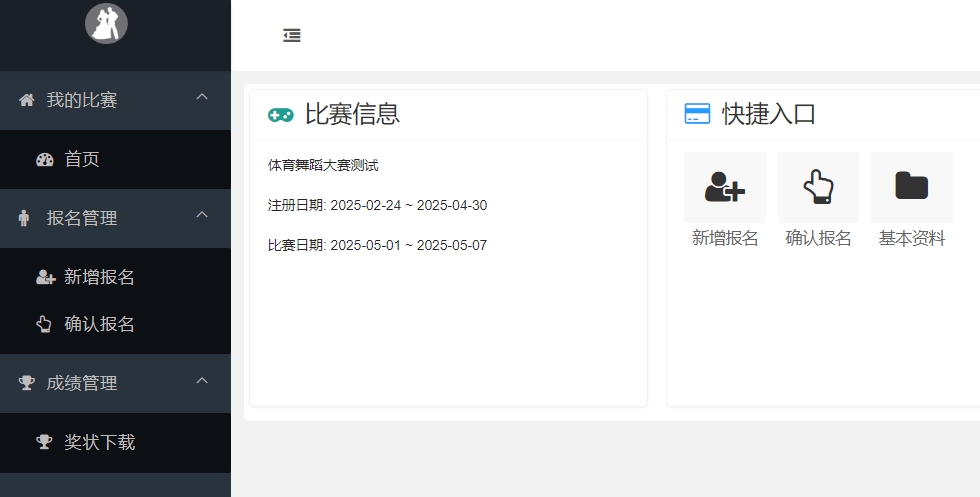Open the folder 基本资料 shortcut tile
This screenshot has height=497, width=980.
click(x=911, y=187)
